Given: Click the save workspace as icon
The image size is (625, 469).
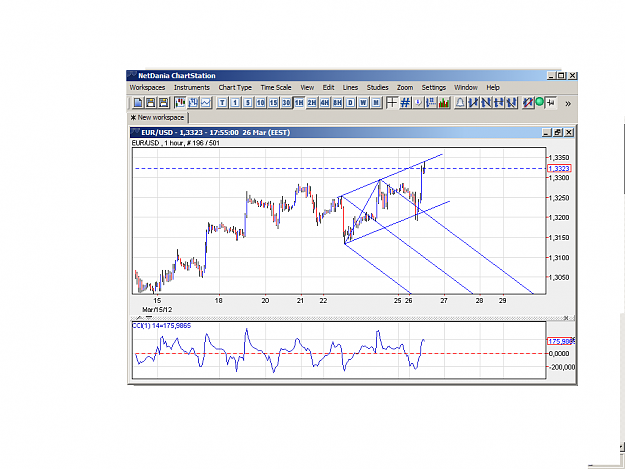Looking at the screenshot, I should 163,103.
